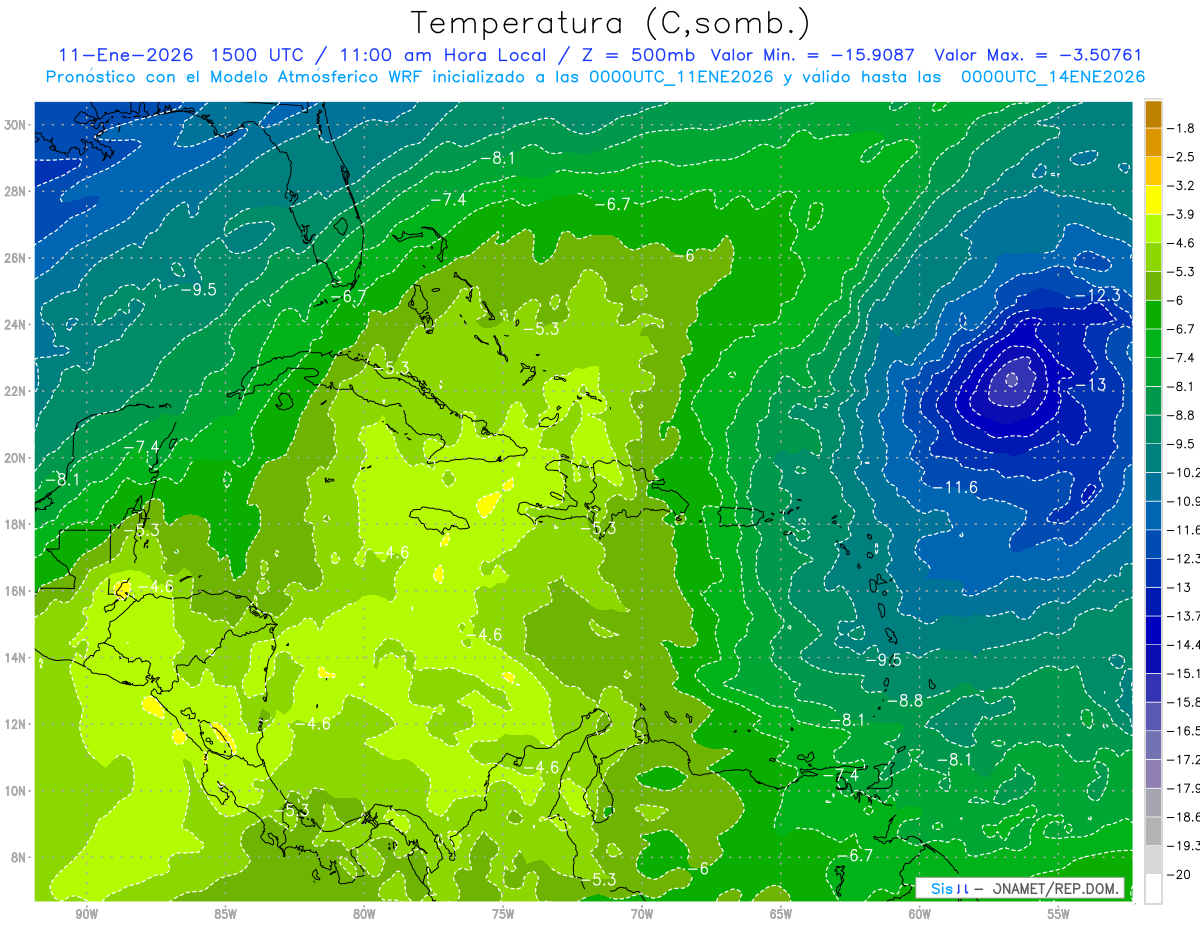Click the "85W" longitude axis label
This screenshot has height=927, width=1200.
(x=225, y=914)
